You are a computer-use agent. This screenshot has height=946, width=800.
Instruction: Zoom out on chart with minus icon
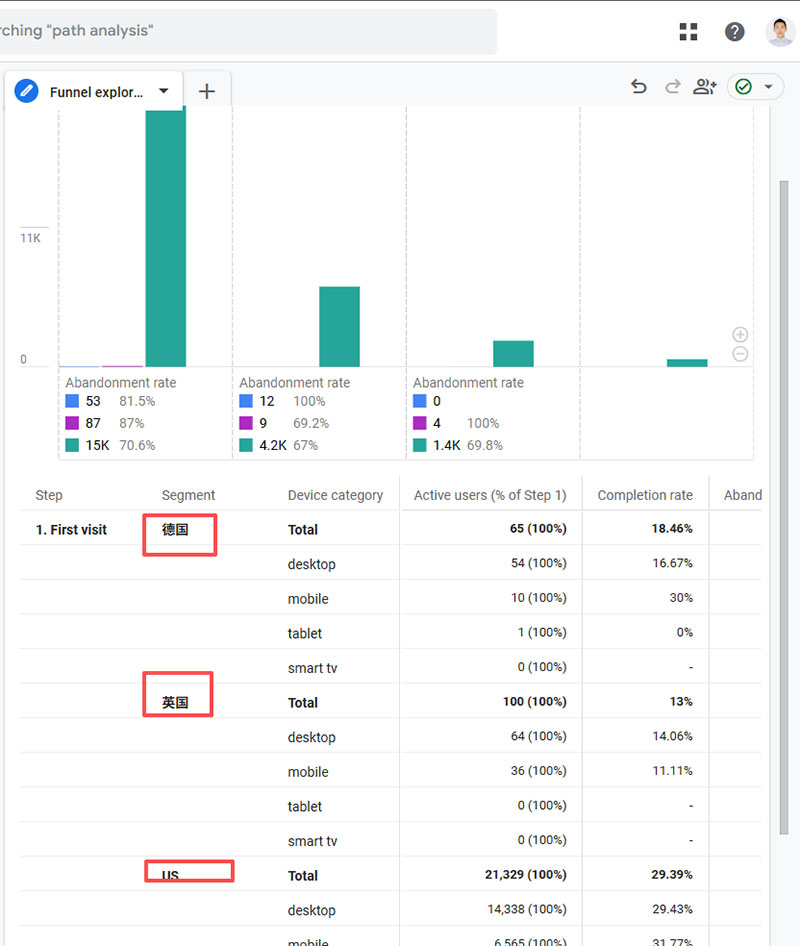point(740,354)
